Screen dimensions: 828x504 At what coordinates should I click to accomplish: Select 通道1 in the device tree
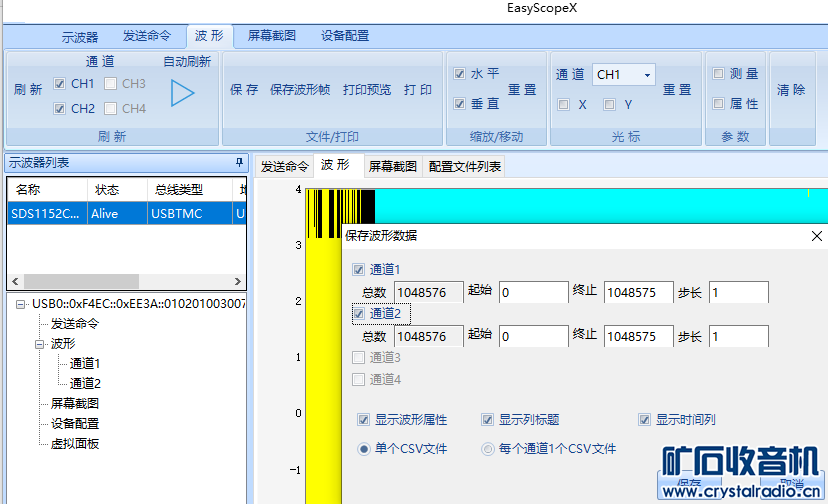(x=85, y=363)
